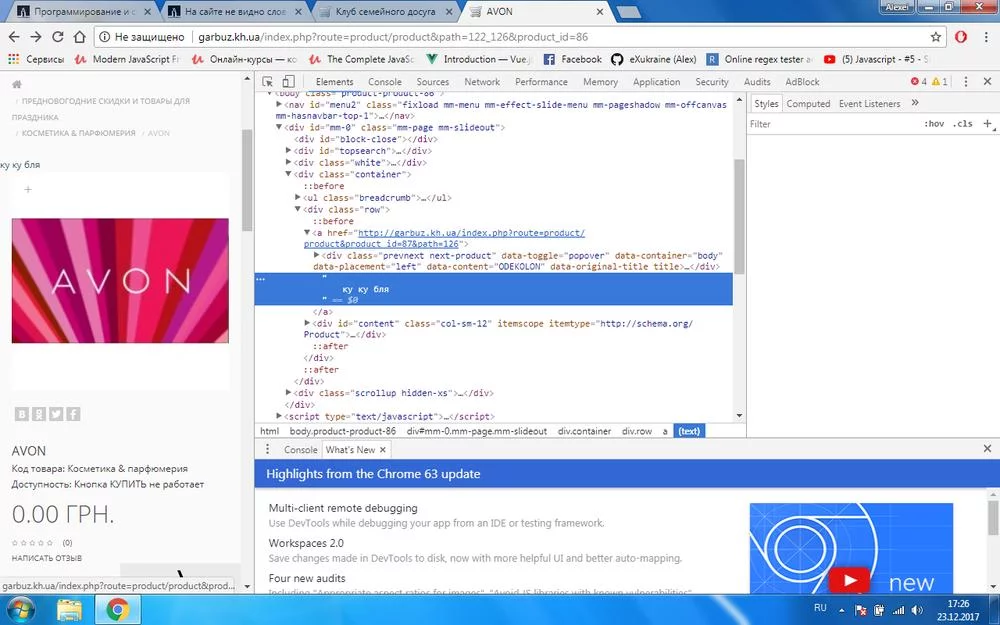Close the bottom drawer panel

coord(987,449)
